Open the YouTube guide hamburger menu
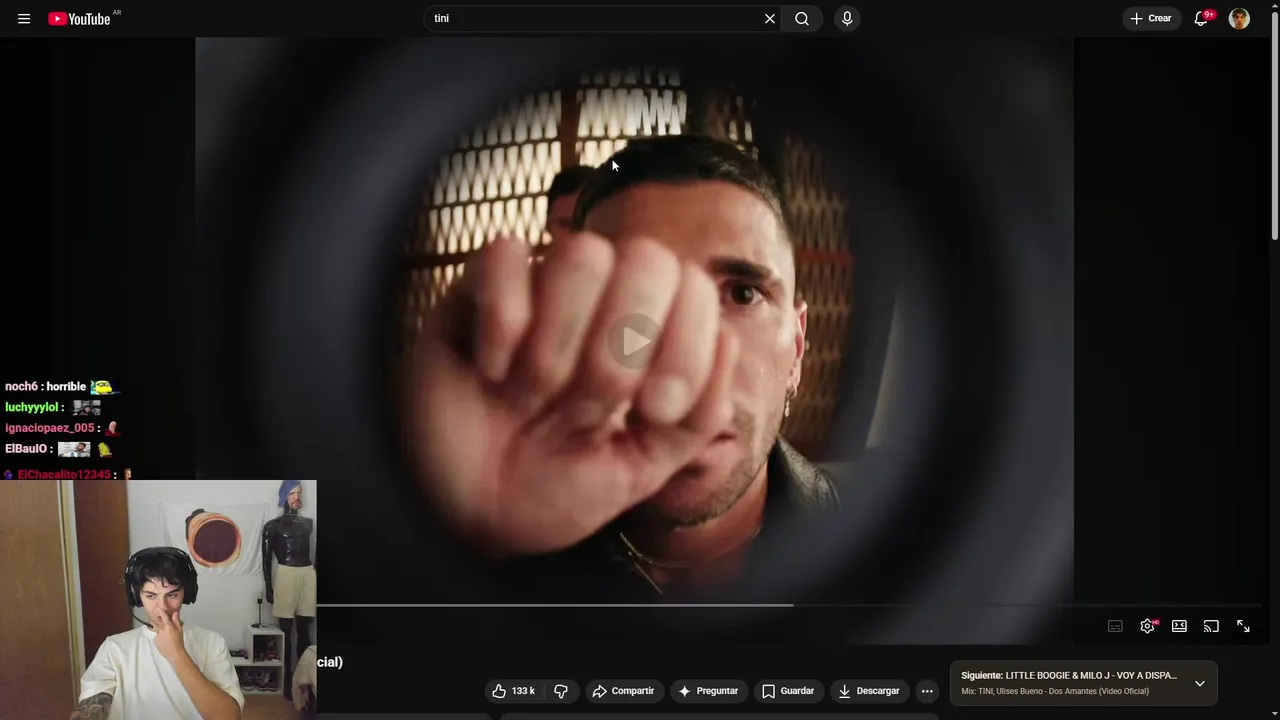 24,19
